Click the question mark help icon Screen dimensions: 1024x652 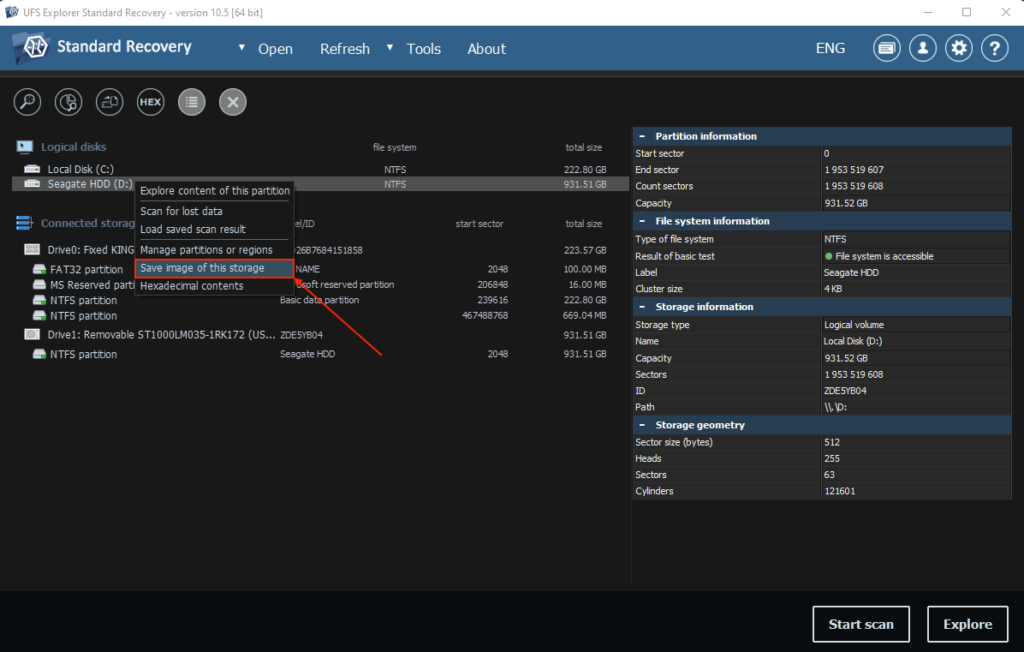tap(994, 48)
